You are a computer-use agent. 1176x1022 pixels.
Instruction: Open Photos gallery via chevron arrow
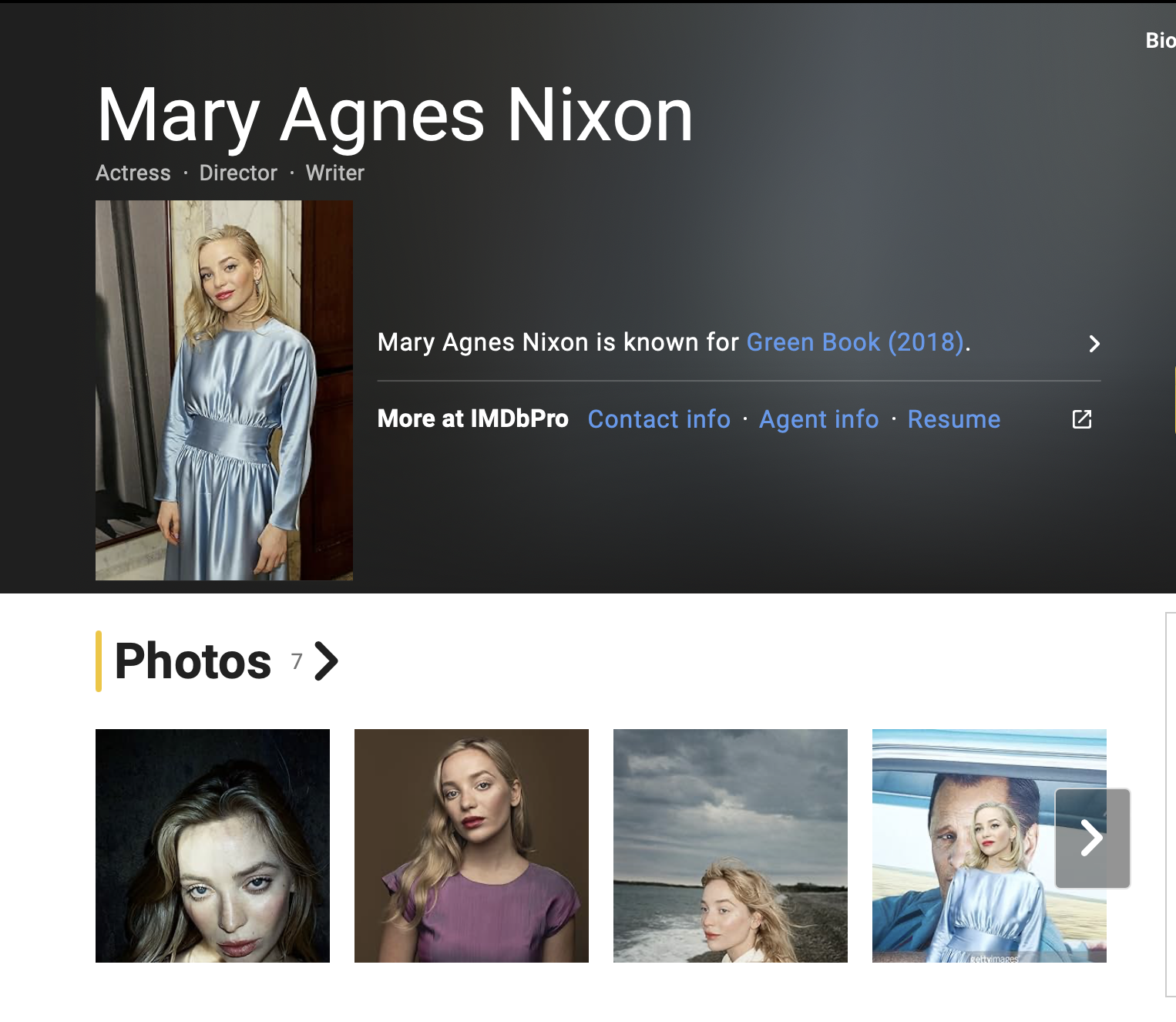point(327,661)
